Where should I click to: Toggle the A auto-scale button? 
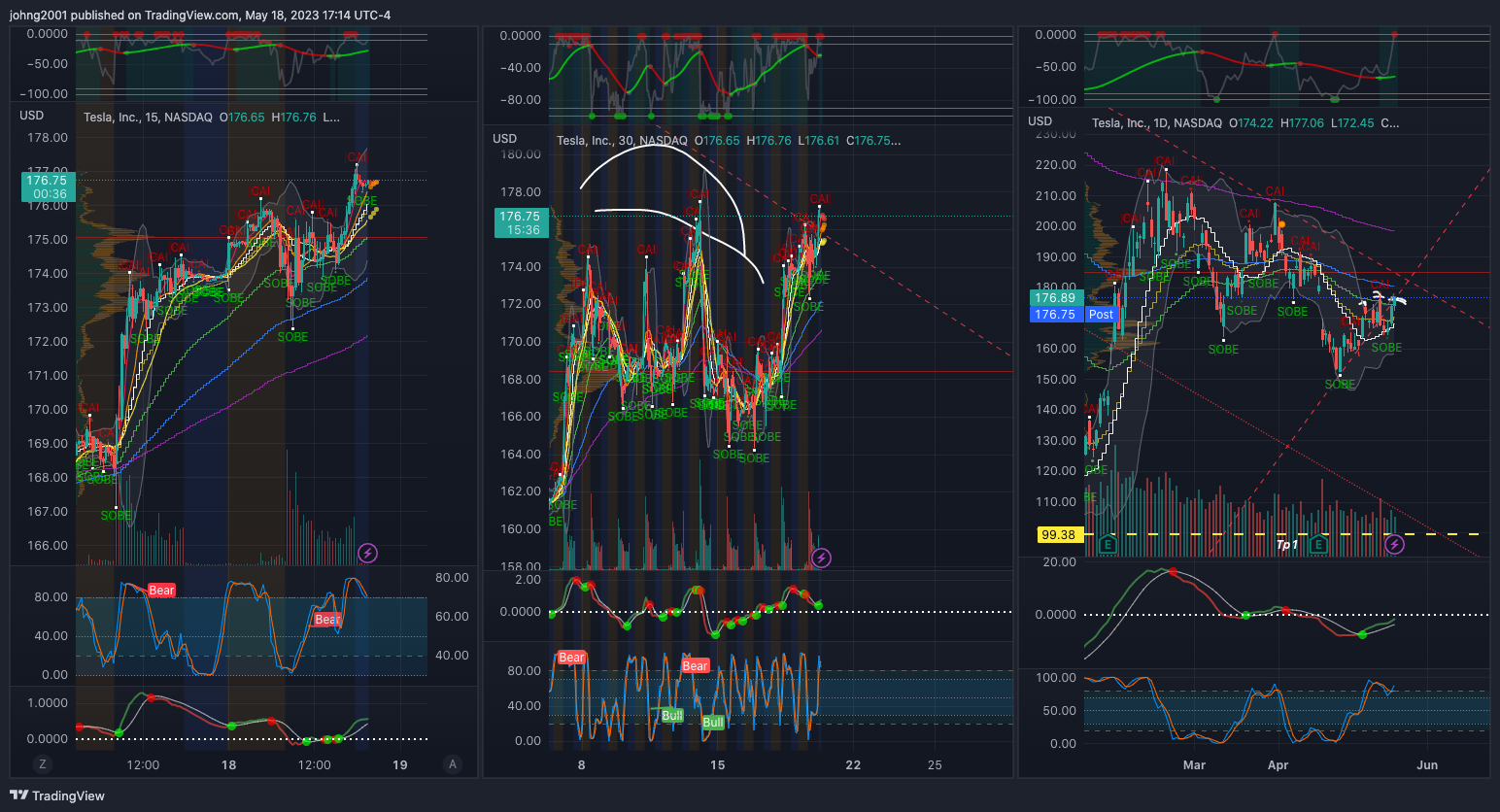[x=452, y=764]
